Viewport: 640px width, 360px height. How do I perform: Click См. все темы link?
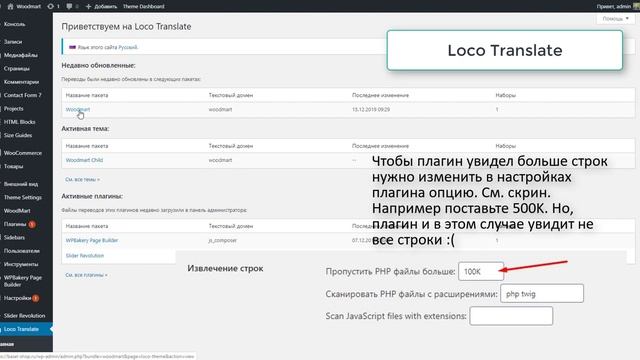82,179
